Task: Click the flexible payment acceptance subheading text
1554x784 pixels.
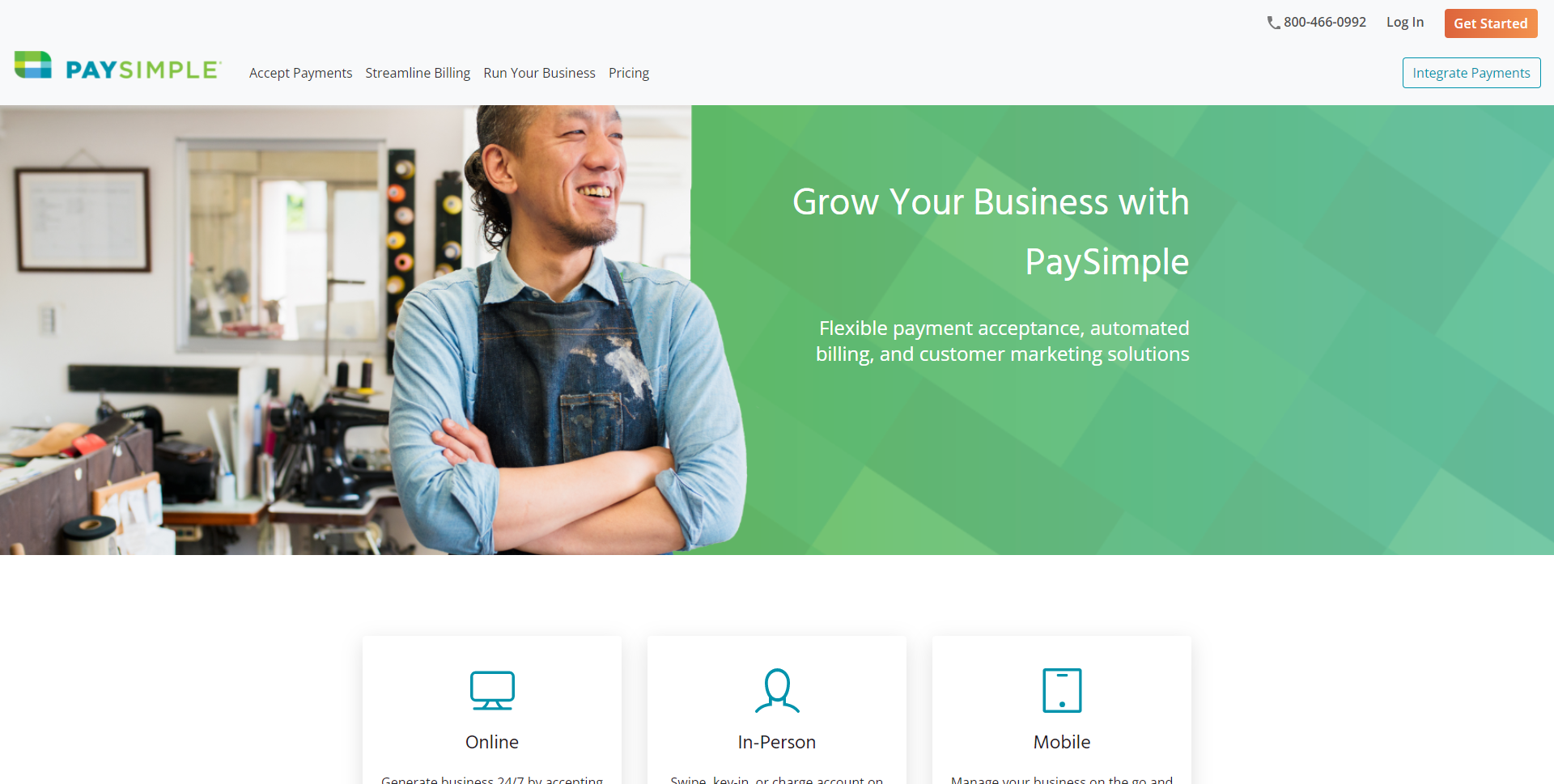Action: point(1003,341)
